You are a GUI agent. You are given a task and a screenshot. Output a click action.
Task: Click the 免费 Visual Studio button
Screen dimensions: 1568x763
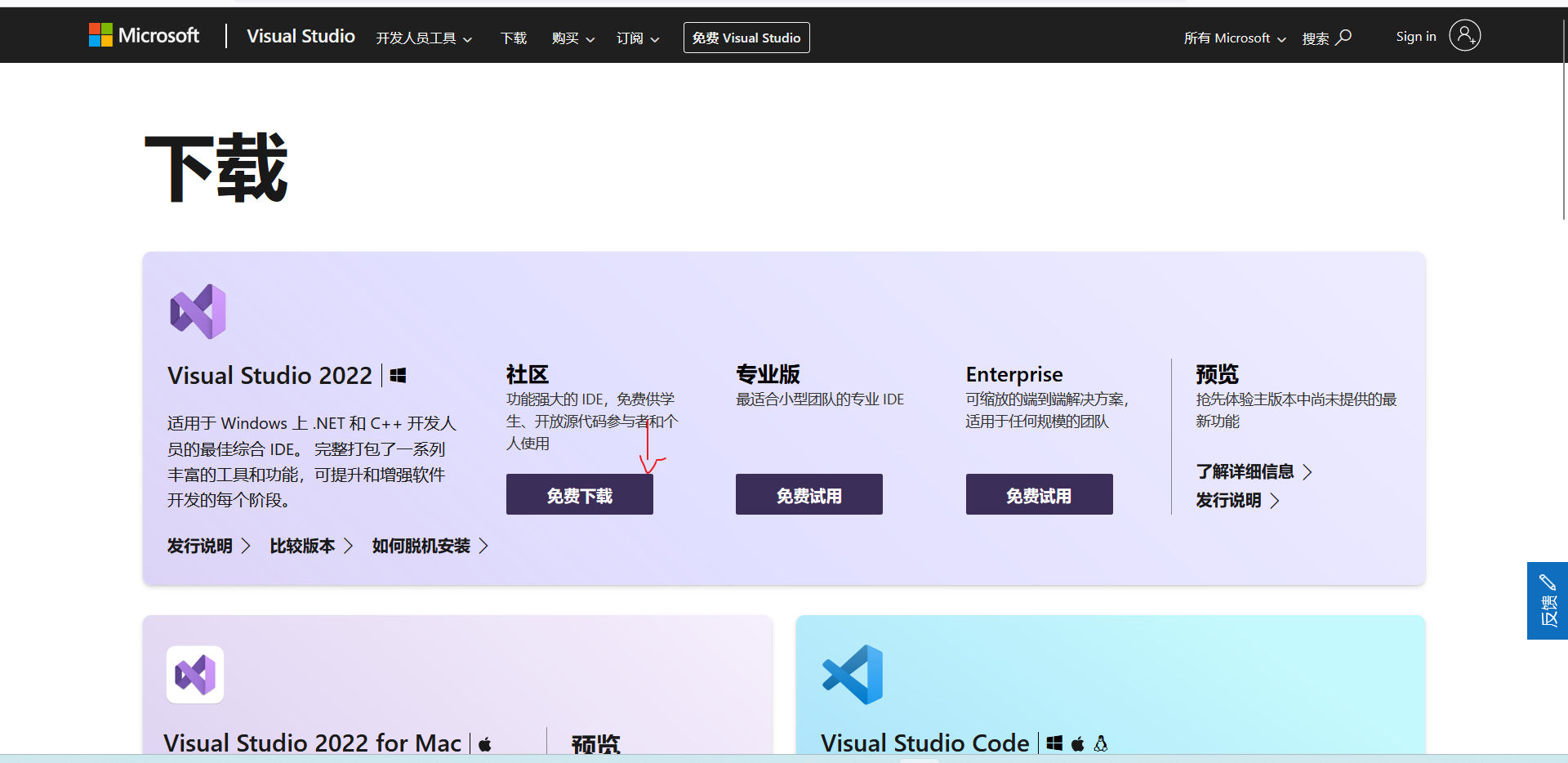tap(746, 38)
